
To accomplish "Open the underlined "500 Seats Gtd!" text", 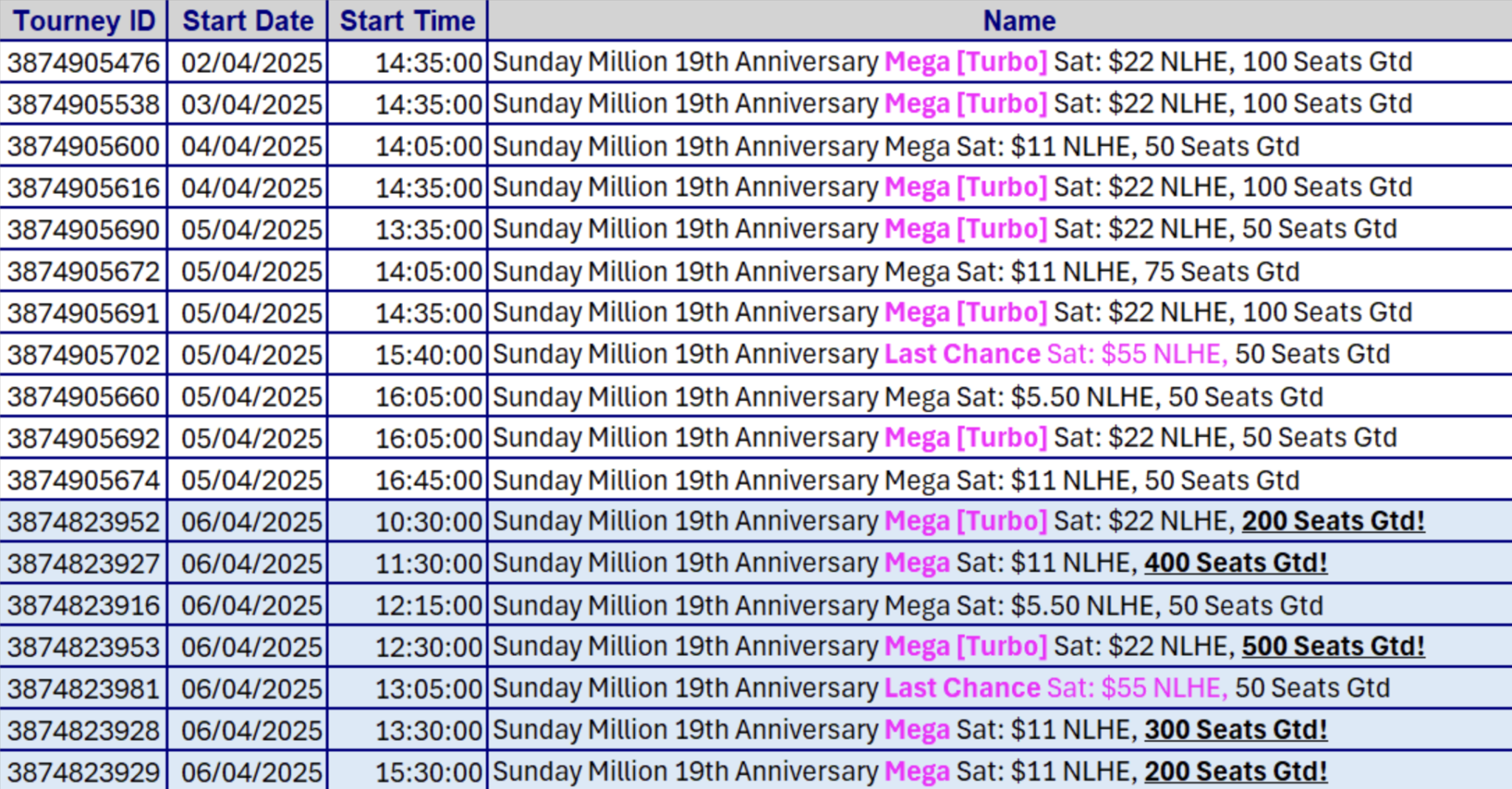I will 1333,647.
